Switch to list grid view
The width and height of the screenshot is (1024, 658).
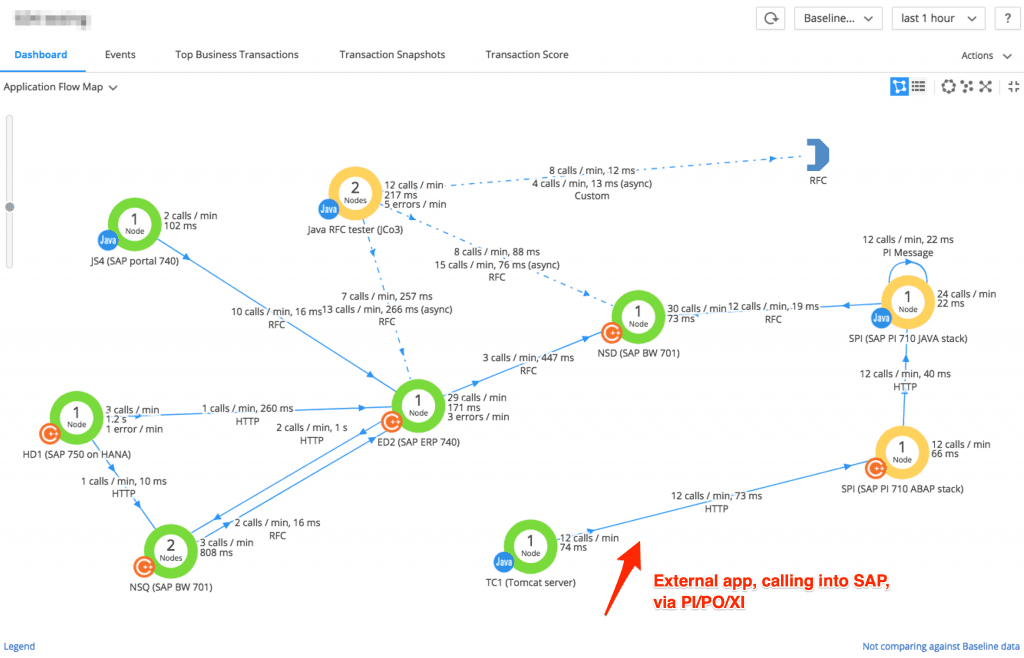(918, 87)
